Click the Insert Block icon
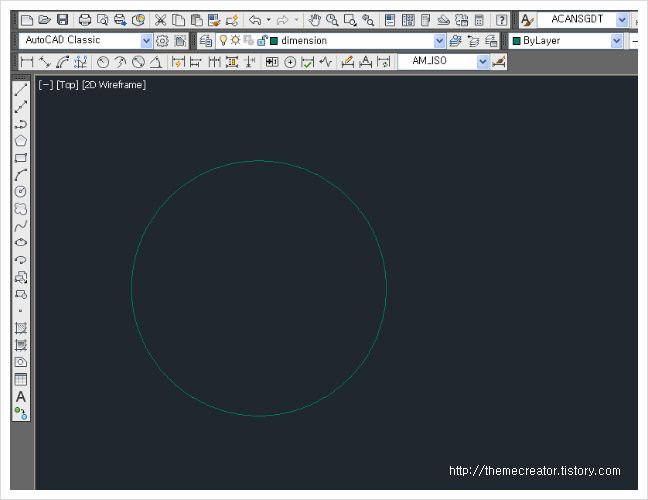This screenshot has height=500, width=648. click(21, 277)
